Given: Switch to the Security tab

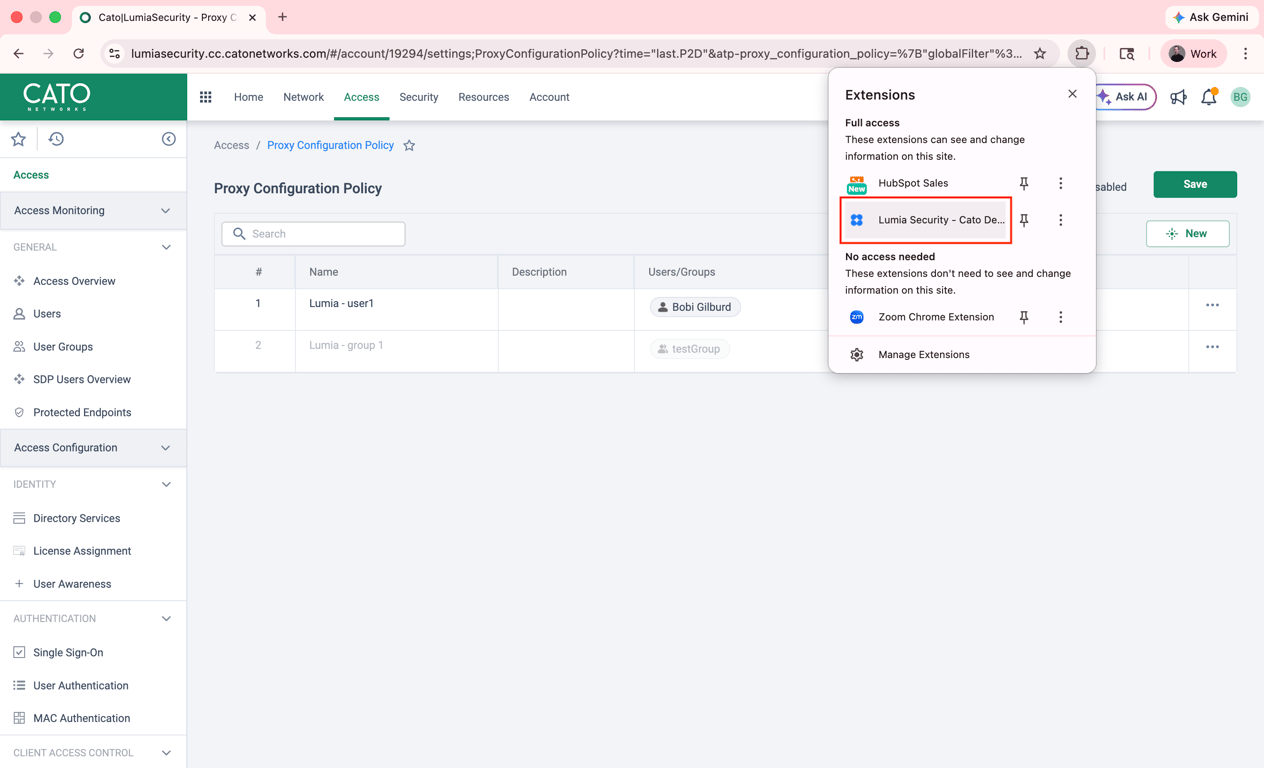Looking at the screenshot, I should click(x=419, y=97).
